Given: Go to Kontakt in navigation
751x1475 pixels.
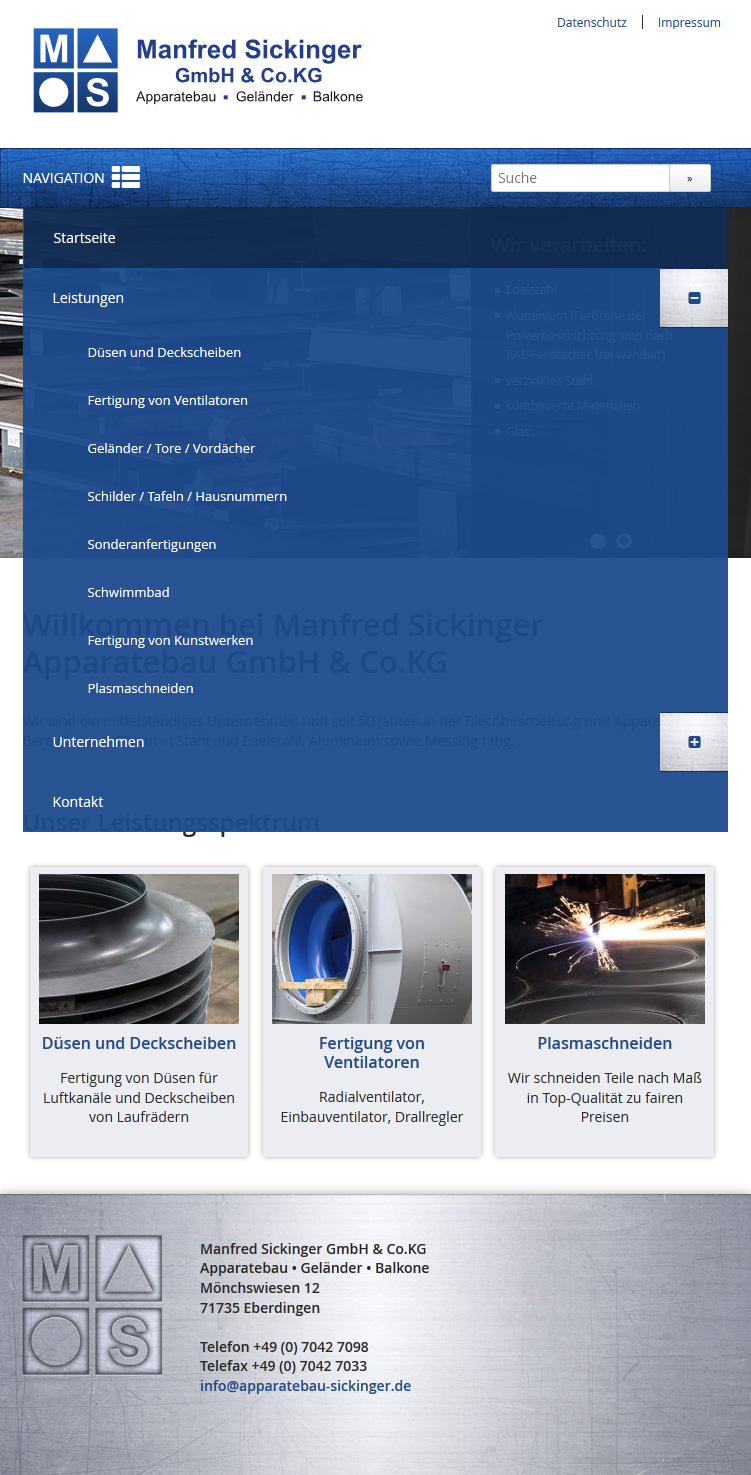Looking at the screenshot, I should click(x=78, y=802).
